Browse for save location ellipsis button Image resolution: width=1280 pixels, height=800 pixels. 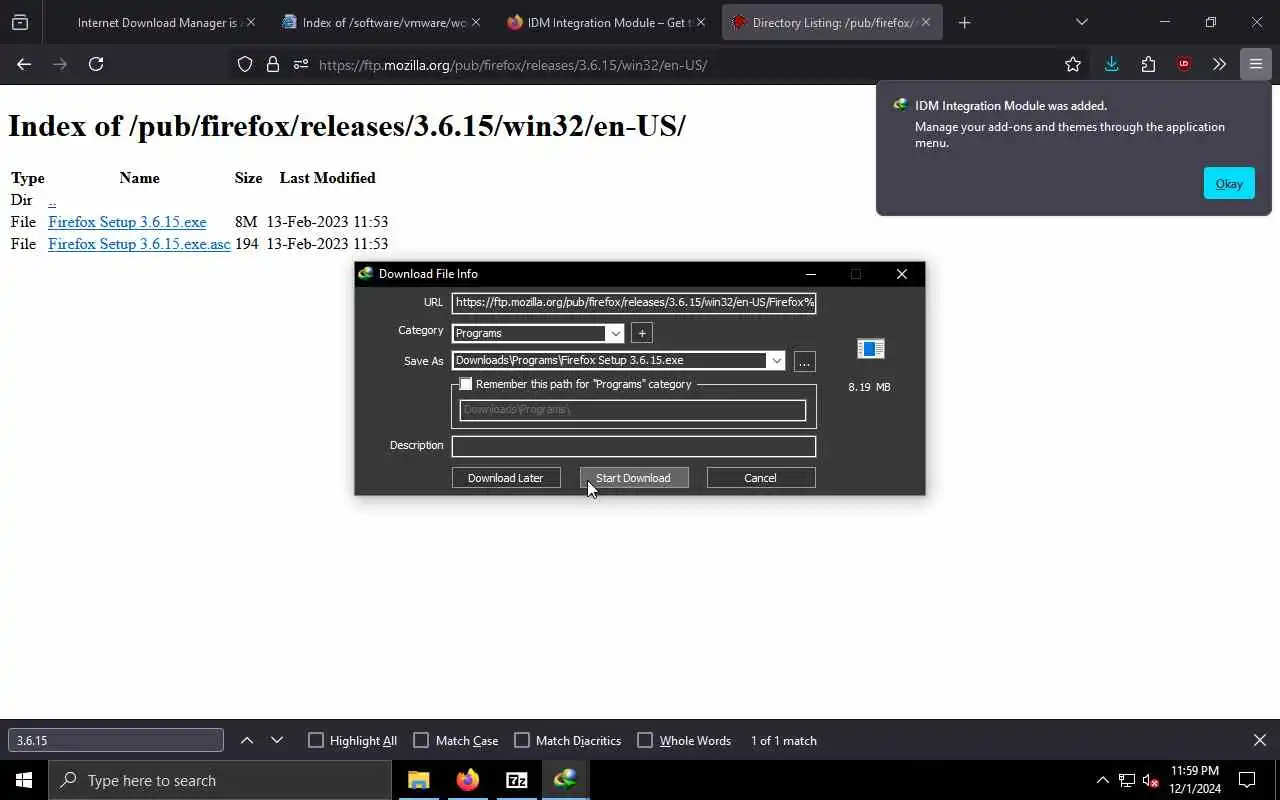(x=804, y=361)
